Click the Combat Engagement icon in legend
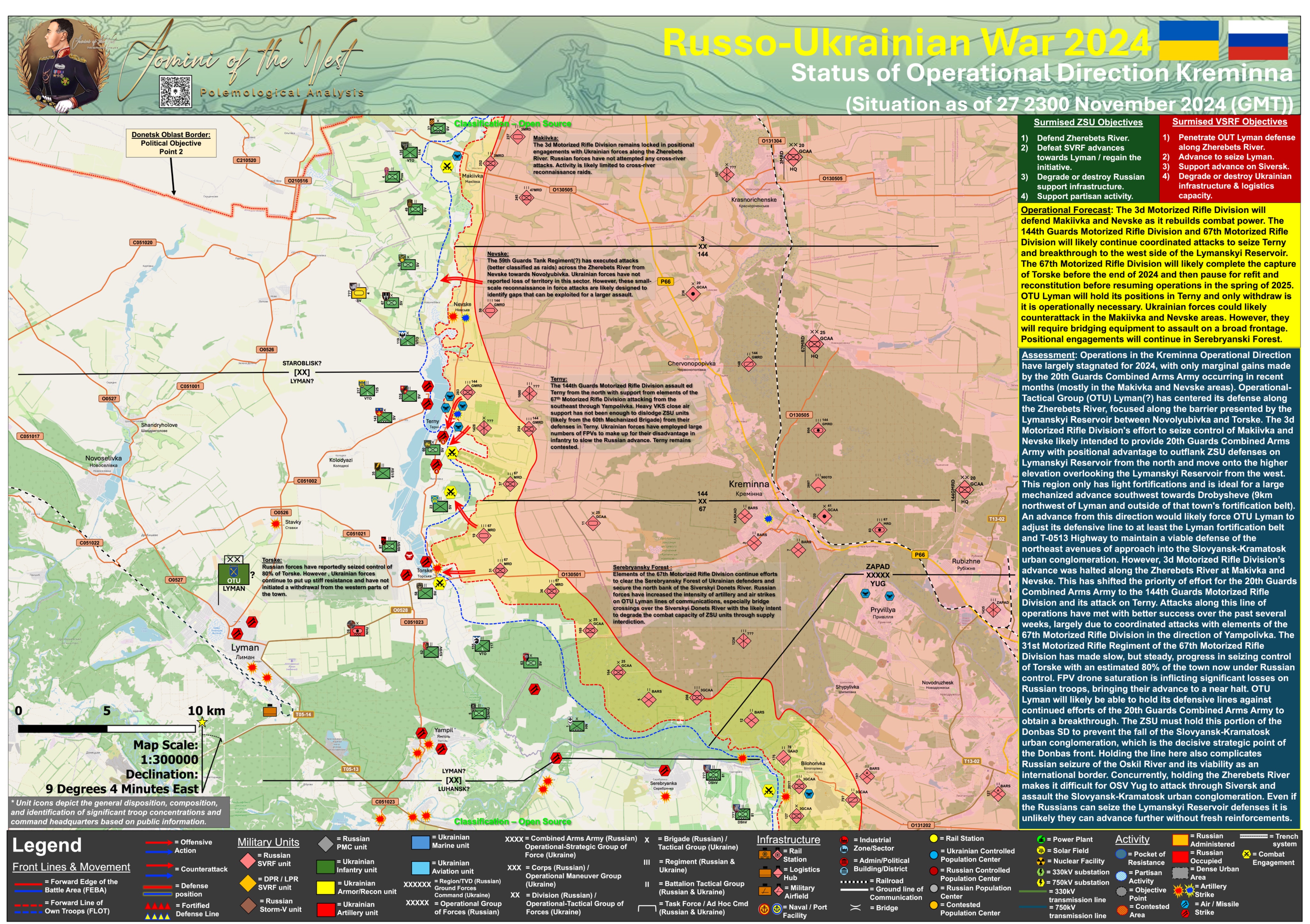 click(x=1246, y=855)
